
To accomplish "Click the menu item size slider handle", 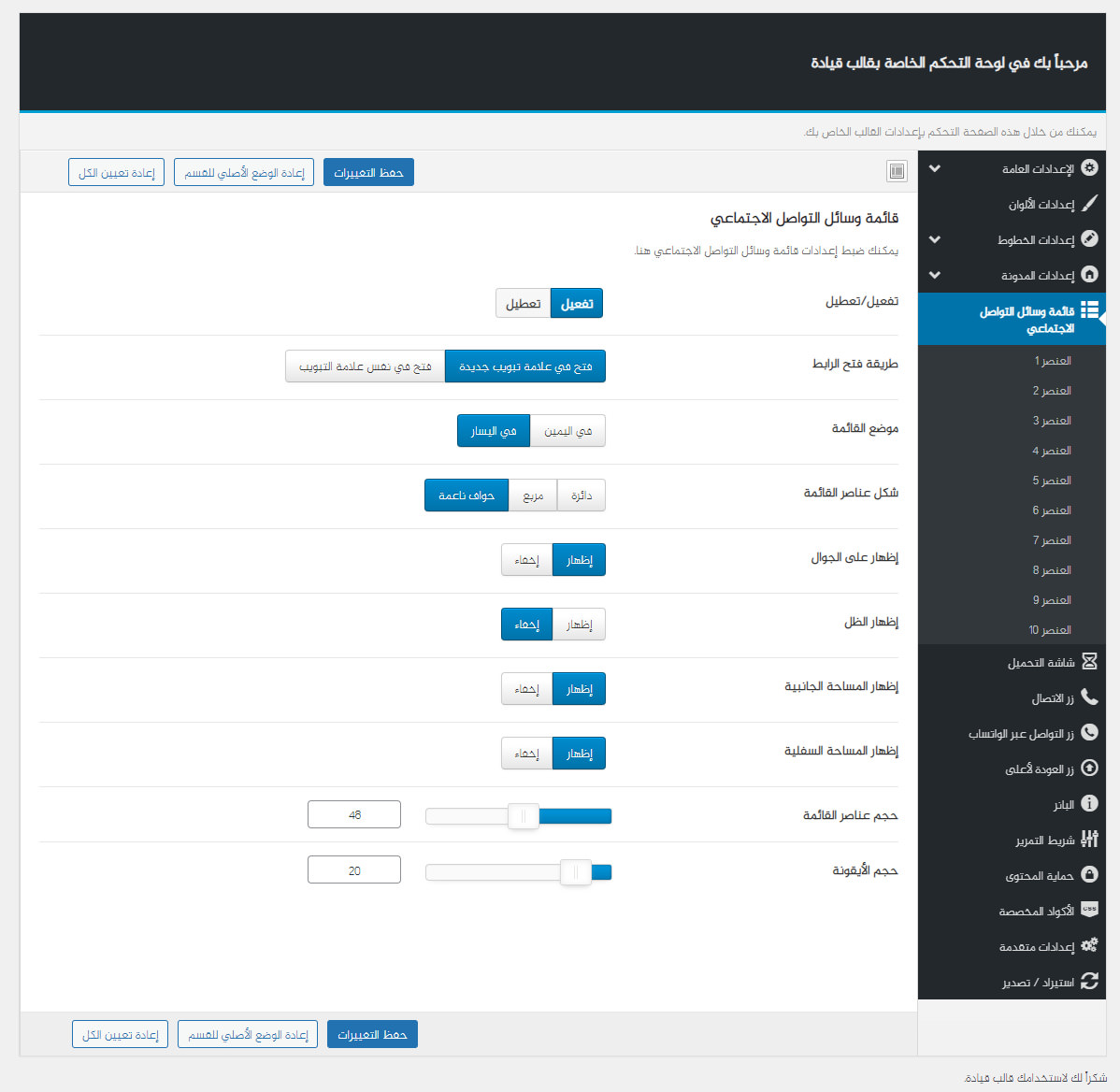I will point(524,817).
